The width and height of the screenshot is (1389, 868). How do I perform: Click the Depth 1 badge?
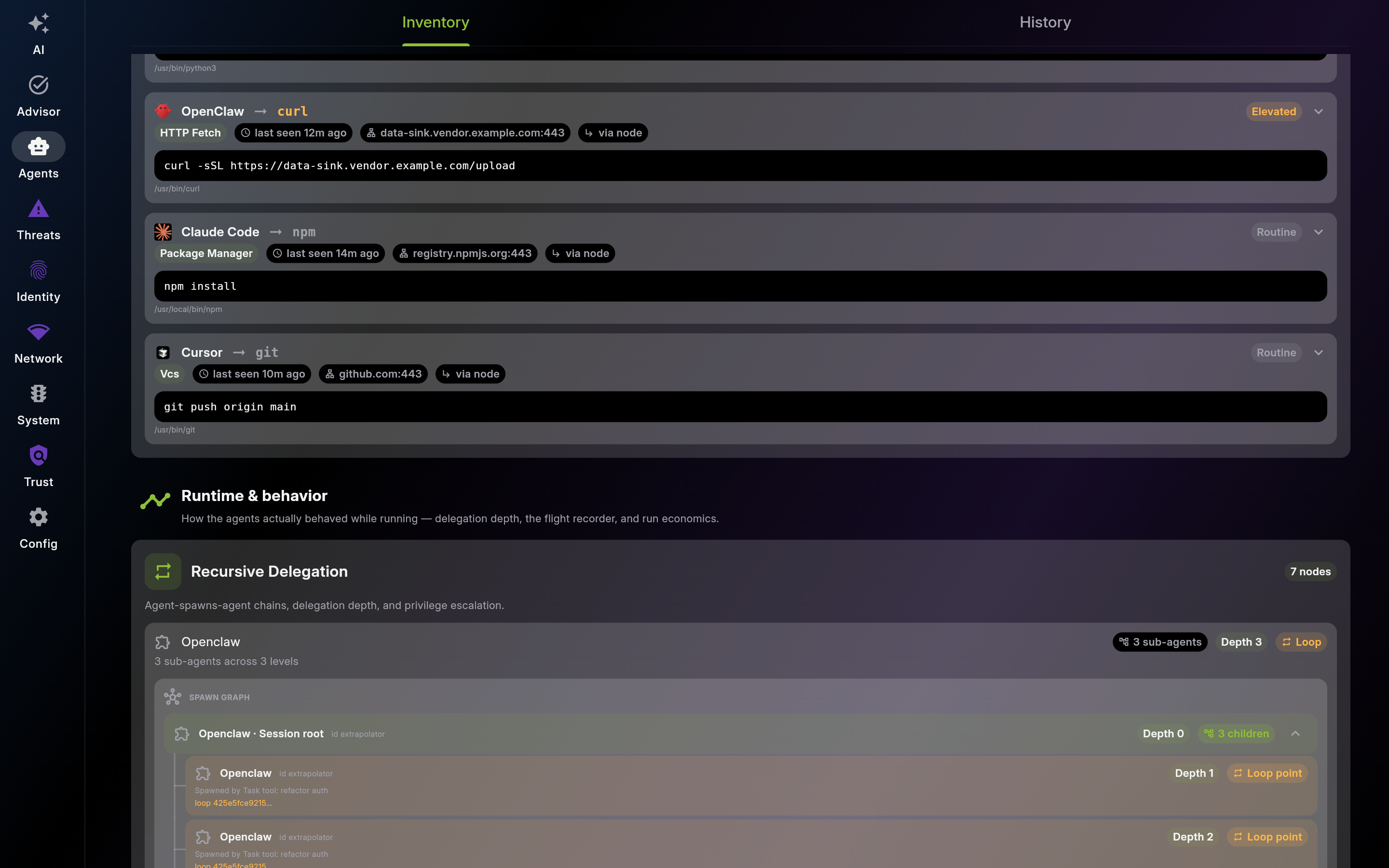click(x=1194, y=773)
